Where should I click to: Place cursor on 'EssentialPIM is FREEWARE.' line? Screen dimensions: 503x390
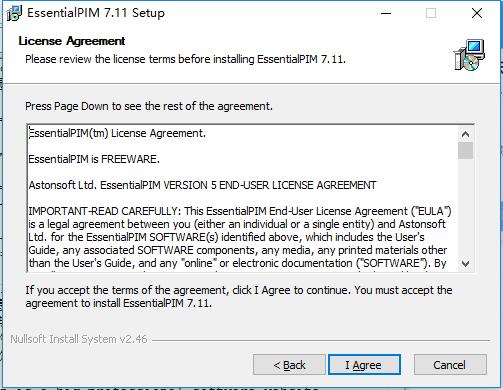(x=94, y=159)
